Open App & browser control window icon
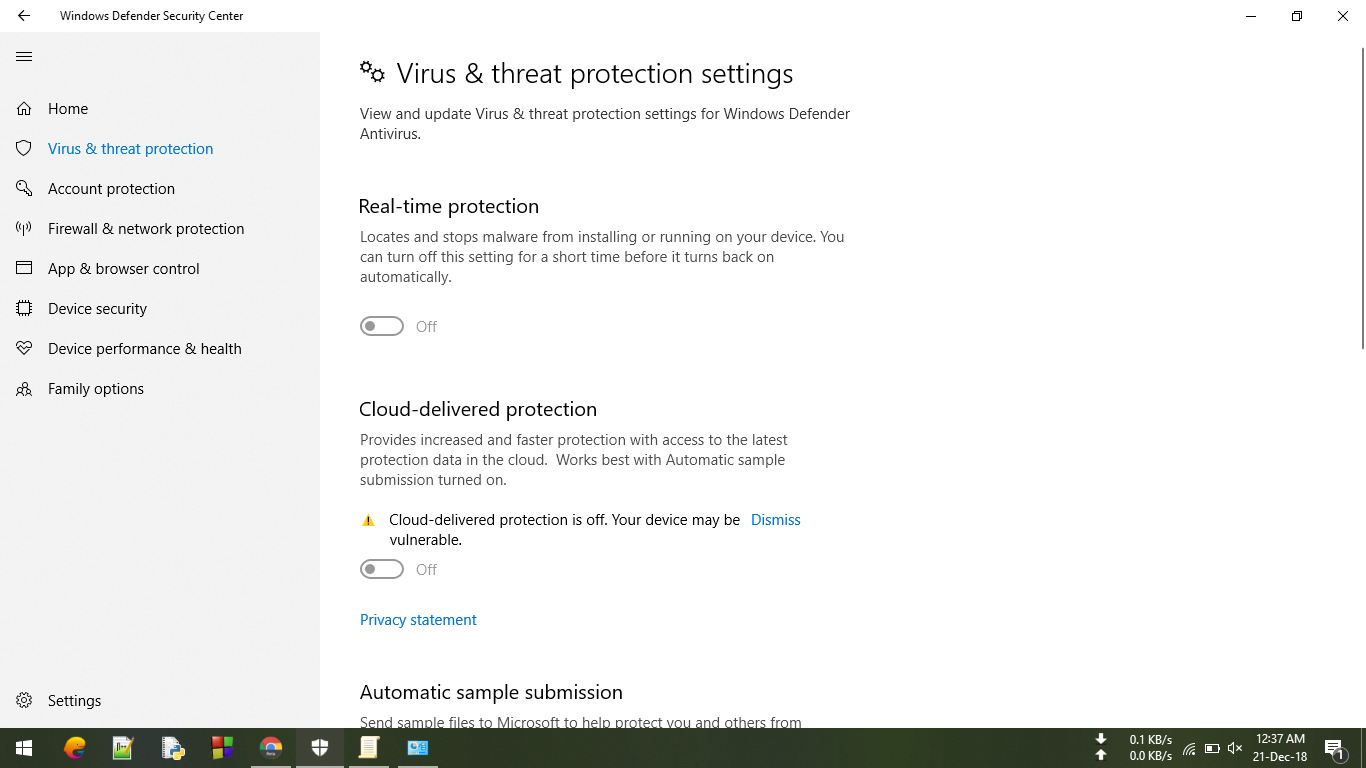Viewport: 1366px width, 768px height. tap(24, 268)
